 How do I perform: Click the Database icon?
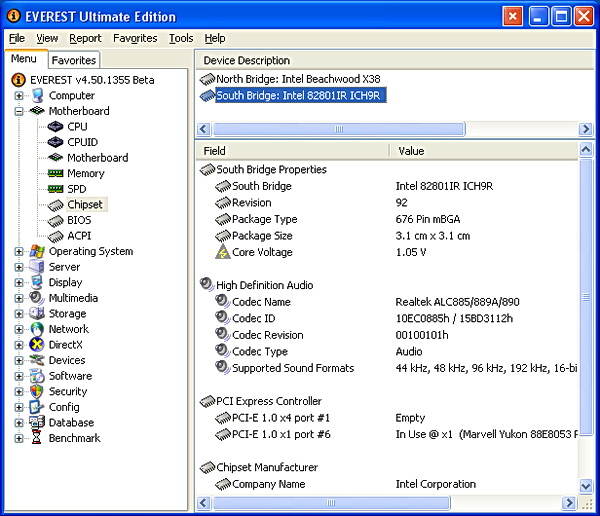point(37,423)
